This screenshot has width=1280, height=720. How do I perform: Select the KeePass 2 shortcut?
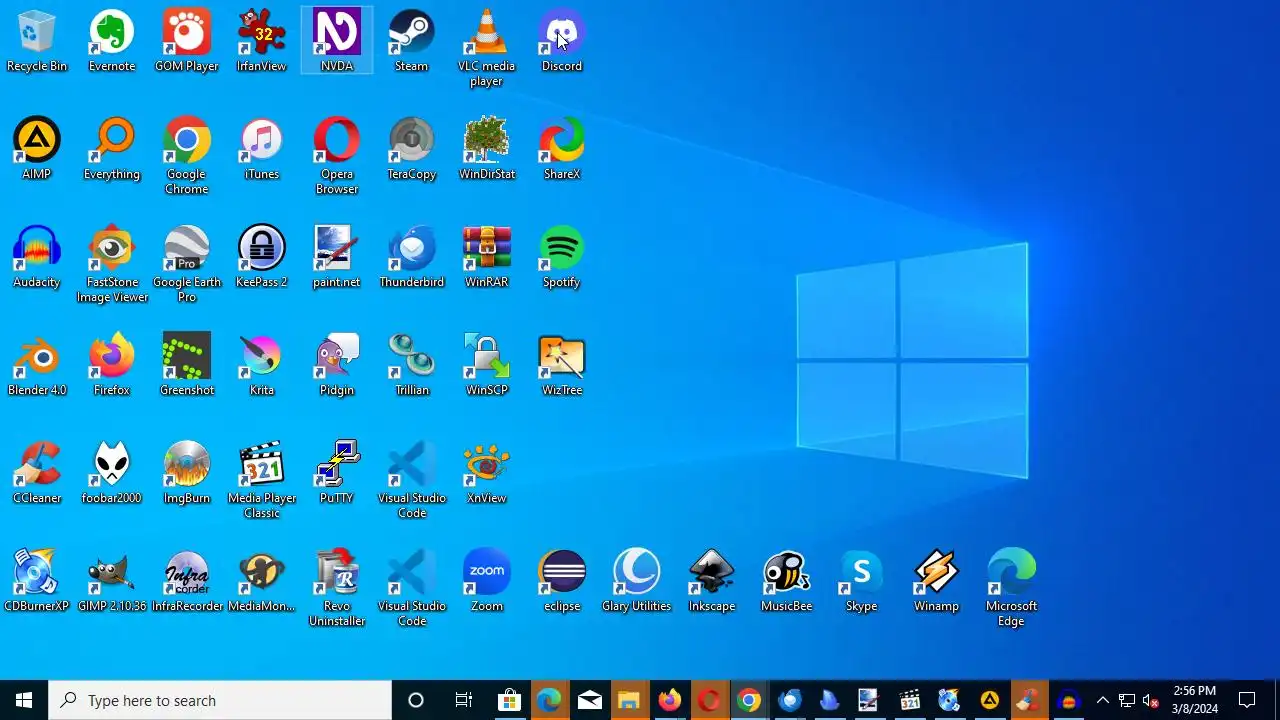pyautogui.click(x=262, y=257)
